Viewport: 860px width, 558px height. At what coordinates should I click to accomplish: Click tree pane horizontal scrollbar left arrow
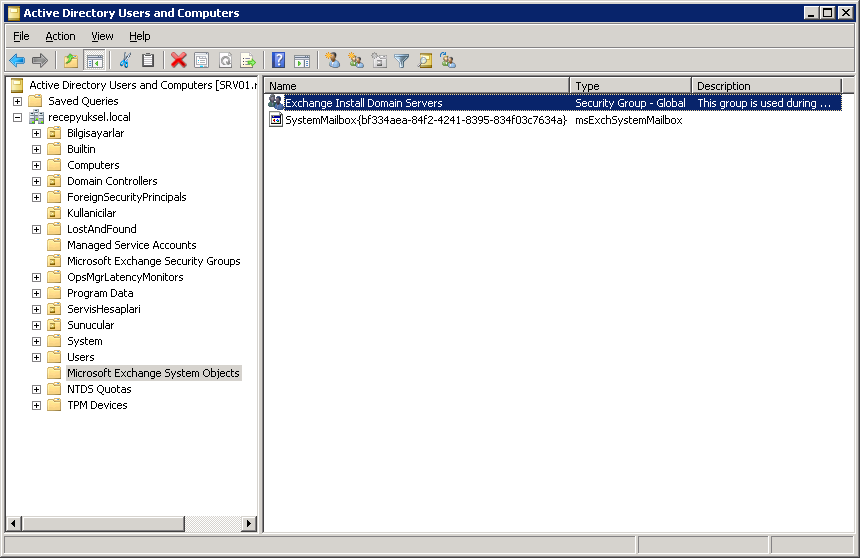[14, 523]
